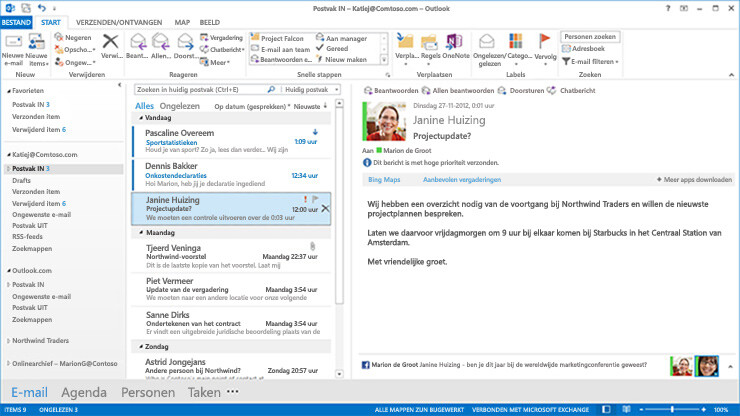Image resolution: width=740 pixels, height=416 pixels.
Task: Send a Chatbericht from the ribbon
Action: 222,50
